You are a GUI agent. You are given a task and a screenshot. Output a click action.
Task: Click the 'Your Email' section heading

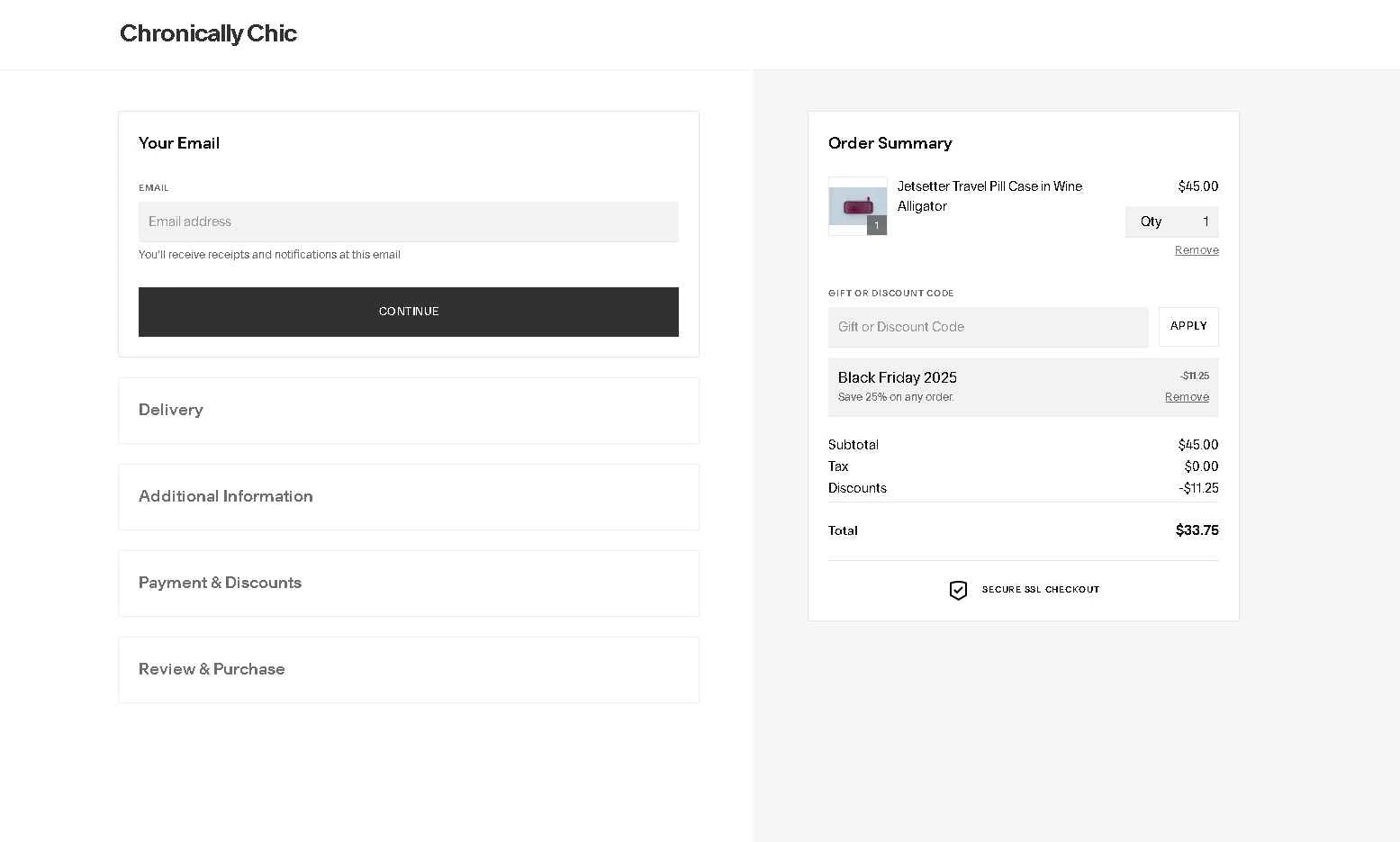[179, 143]
